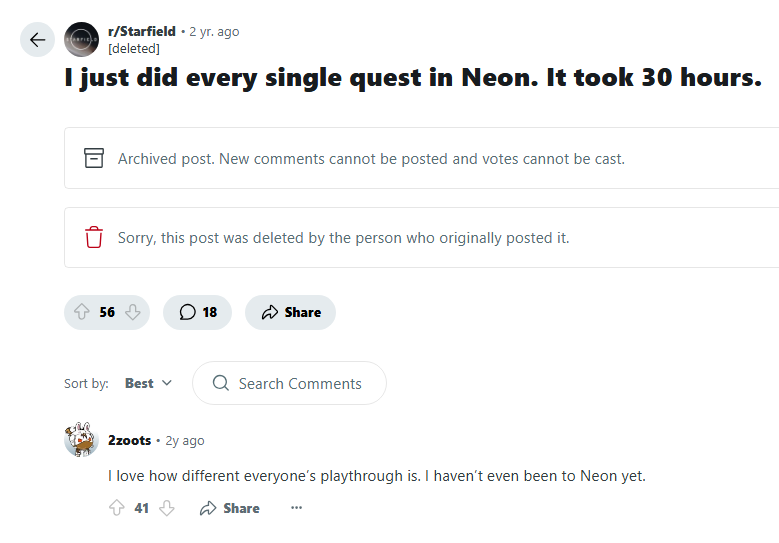779x543 pixels.
Task: Click the archive box icon
Action: coord(94,158)
